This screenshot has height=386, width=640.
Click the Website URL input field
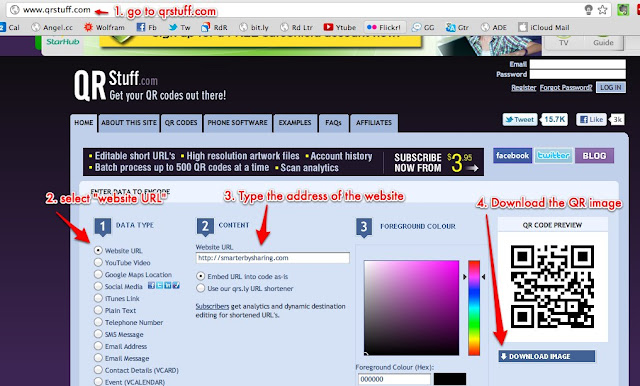point(273,258)
